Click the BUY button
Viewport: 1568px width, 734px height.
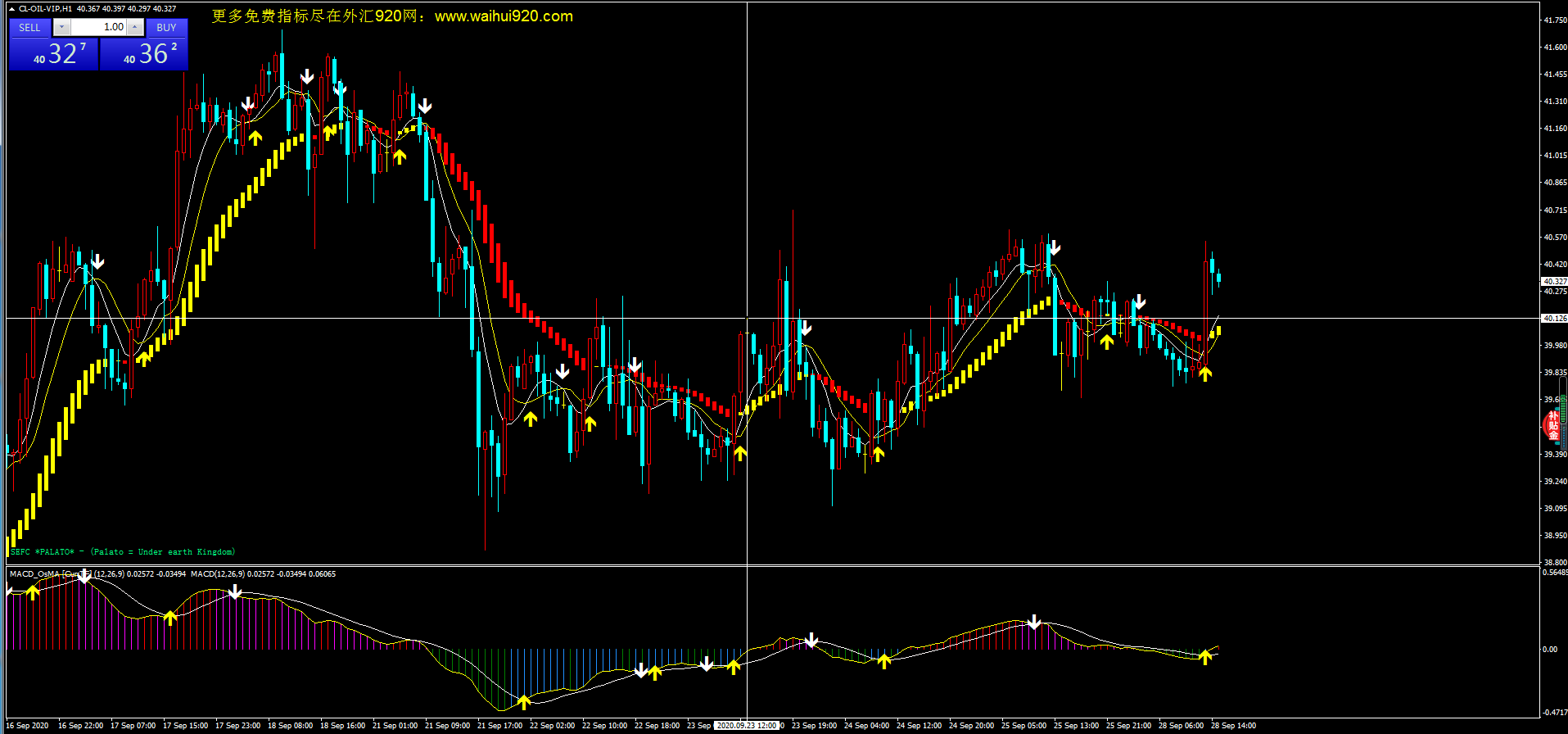pos(166,28)
